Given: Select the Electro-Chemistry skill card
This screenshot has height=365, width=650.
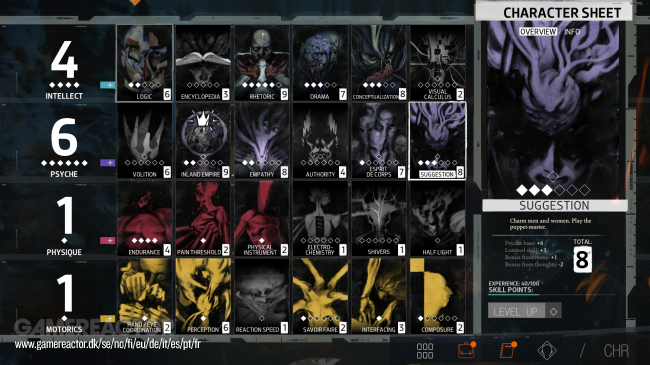Looking at the screenshot, I should pos(320,219).
